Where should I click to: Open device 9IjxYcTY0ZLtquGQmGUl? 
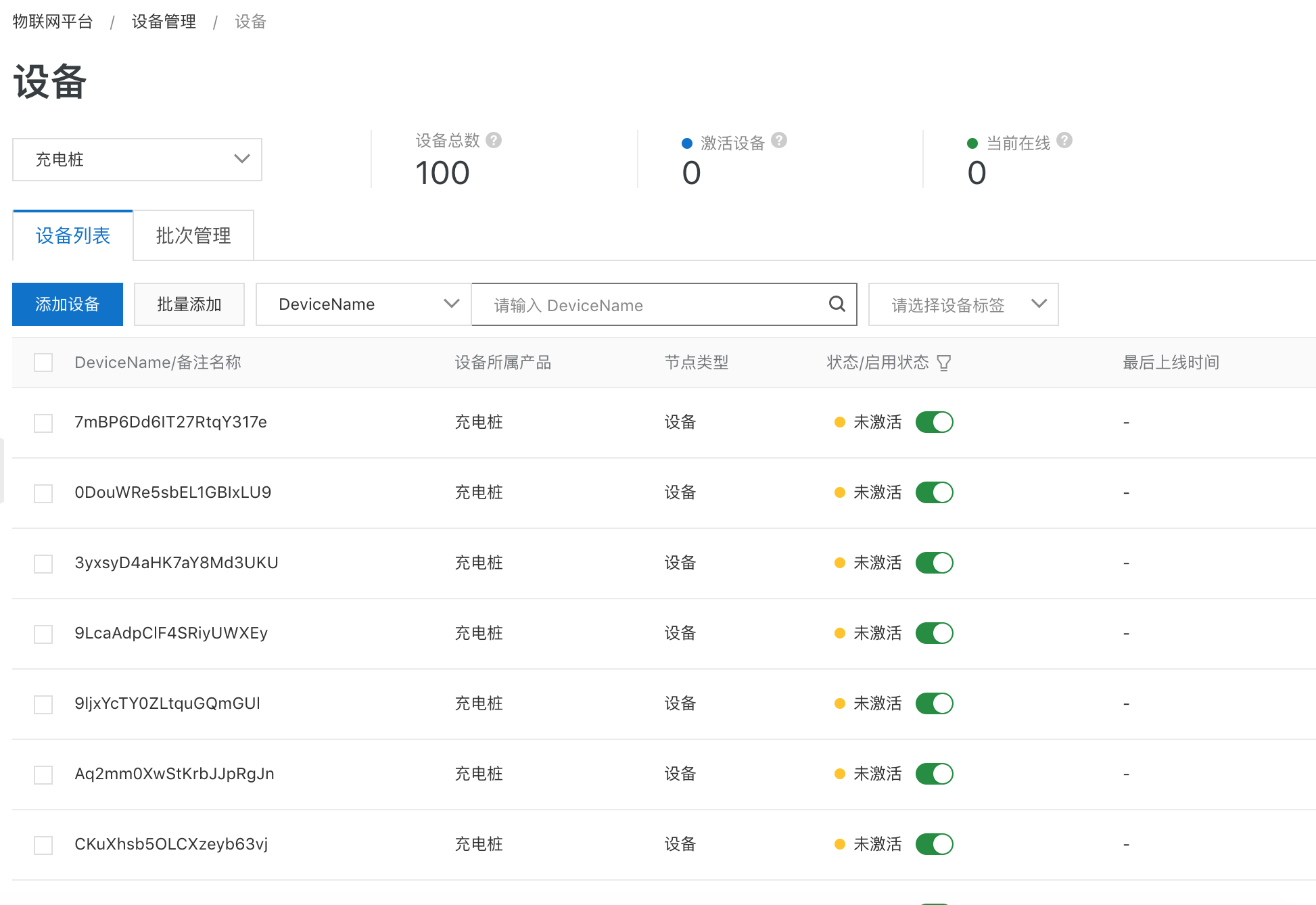(x=168, y=703)
